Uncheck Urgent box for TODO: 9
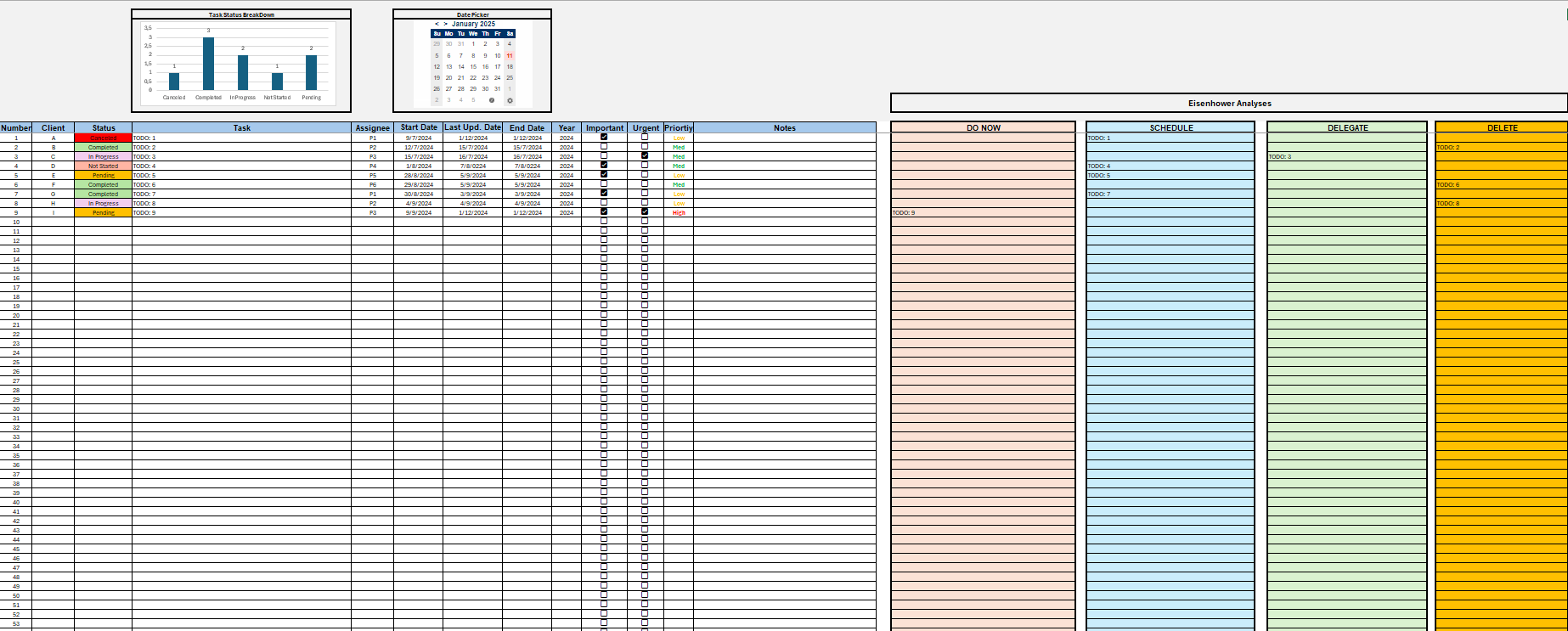Screen dimensions: 1568x631 pyautogui.click(x=645, y=211)
